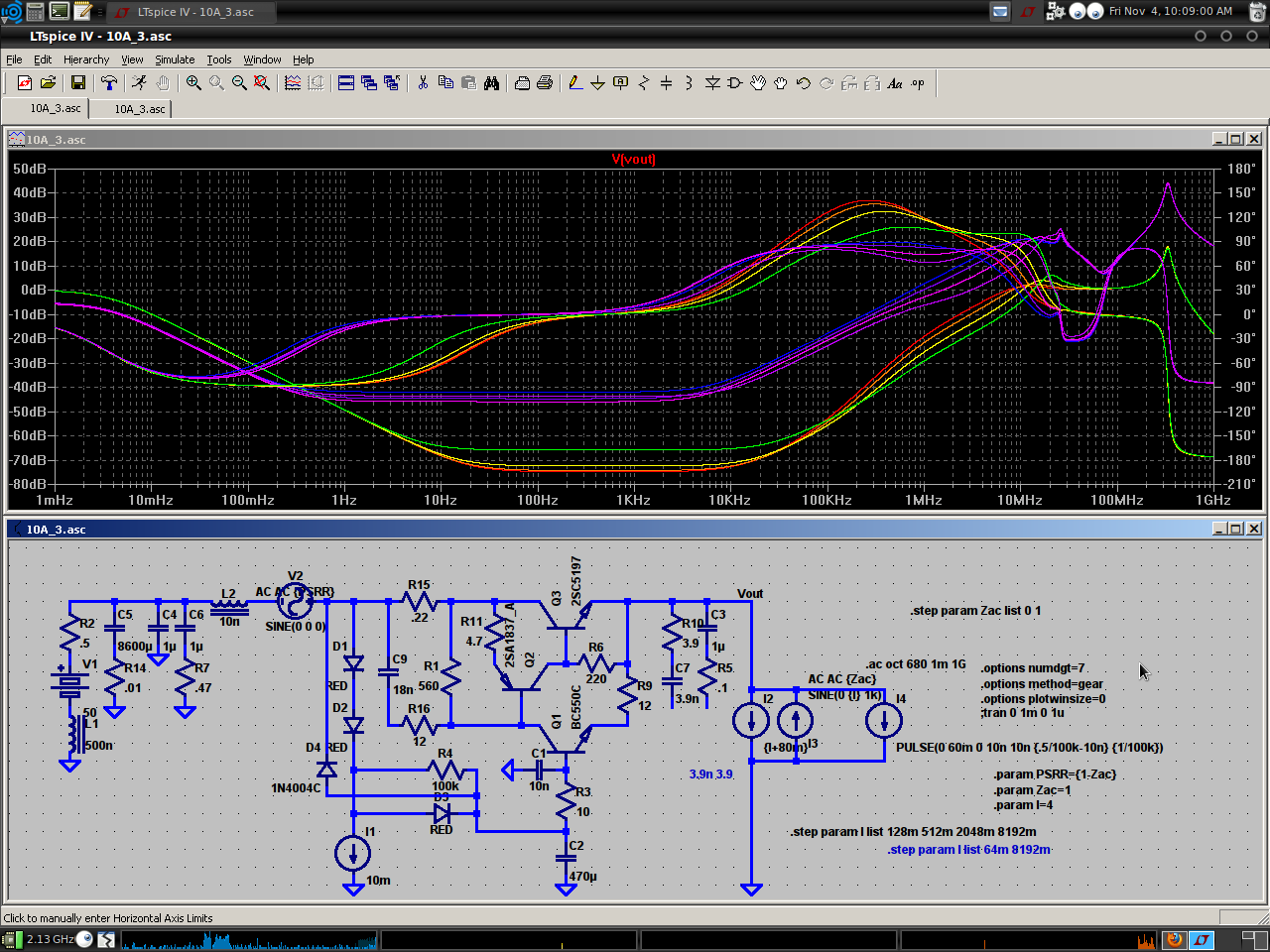
Task: Click the V(vout) trace label in plot
Action: point(633,159)
